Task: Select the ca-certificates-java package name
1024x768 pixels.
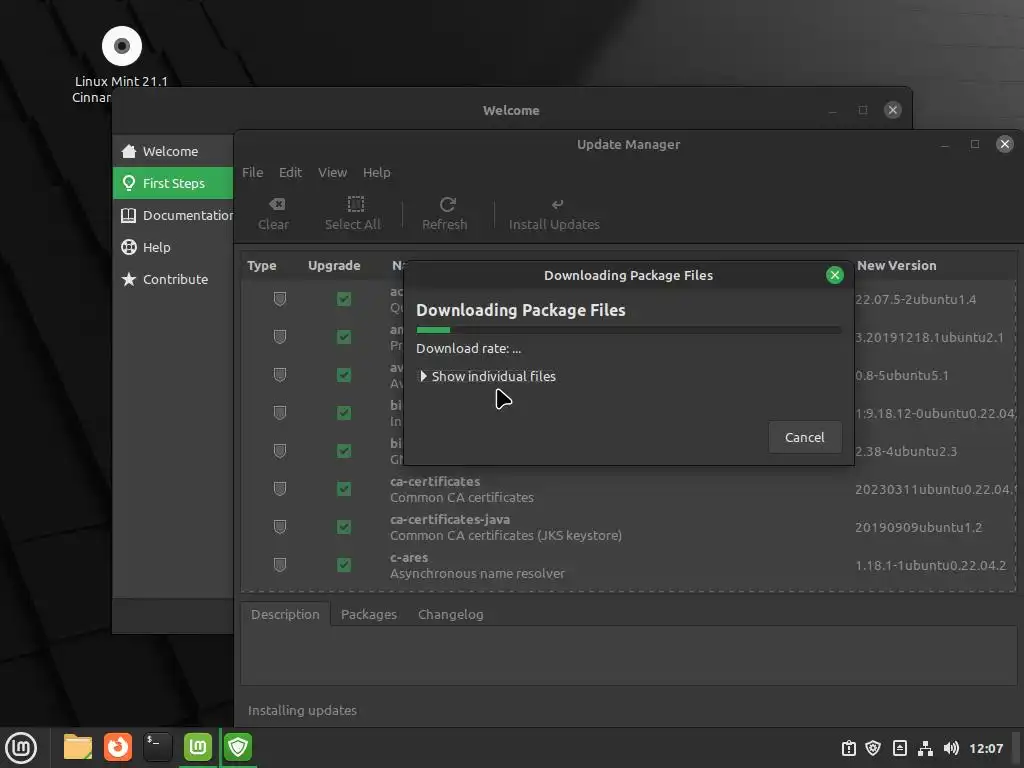Action: coord(450,520)
